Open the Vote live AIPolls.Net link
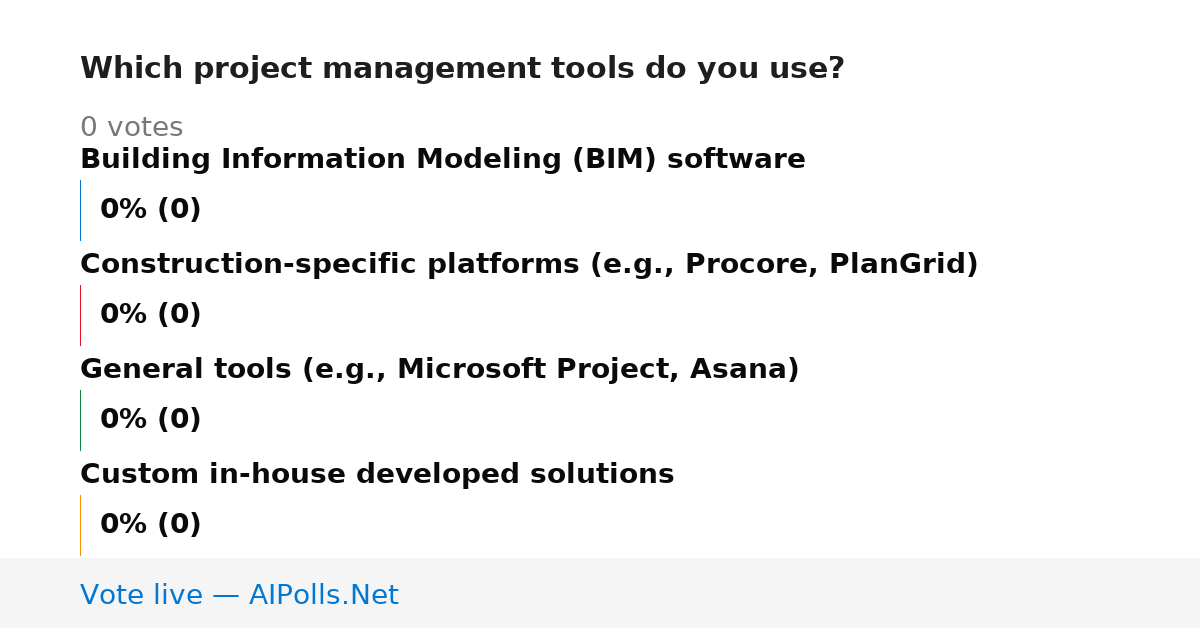 [x=239, y=596]
